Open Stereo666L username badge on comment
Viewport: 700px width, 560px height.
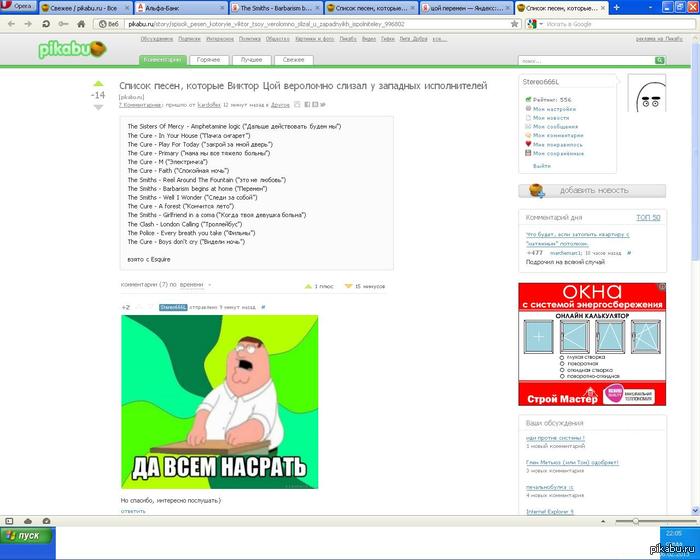coord(173,307)
